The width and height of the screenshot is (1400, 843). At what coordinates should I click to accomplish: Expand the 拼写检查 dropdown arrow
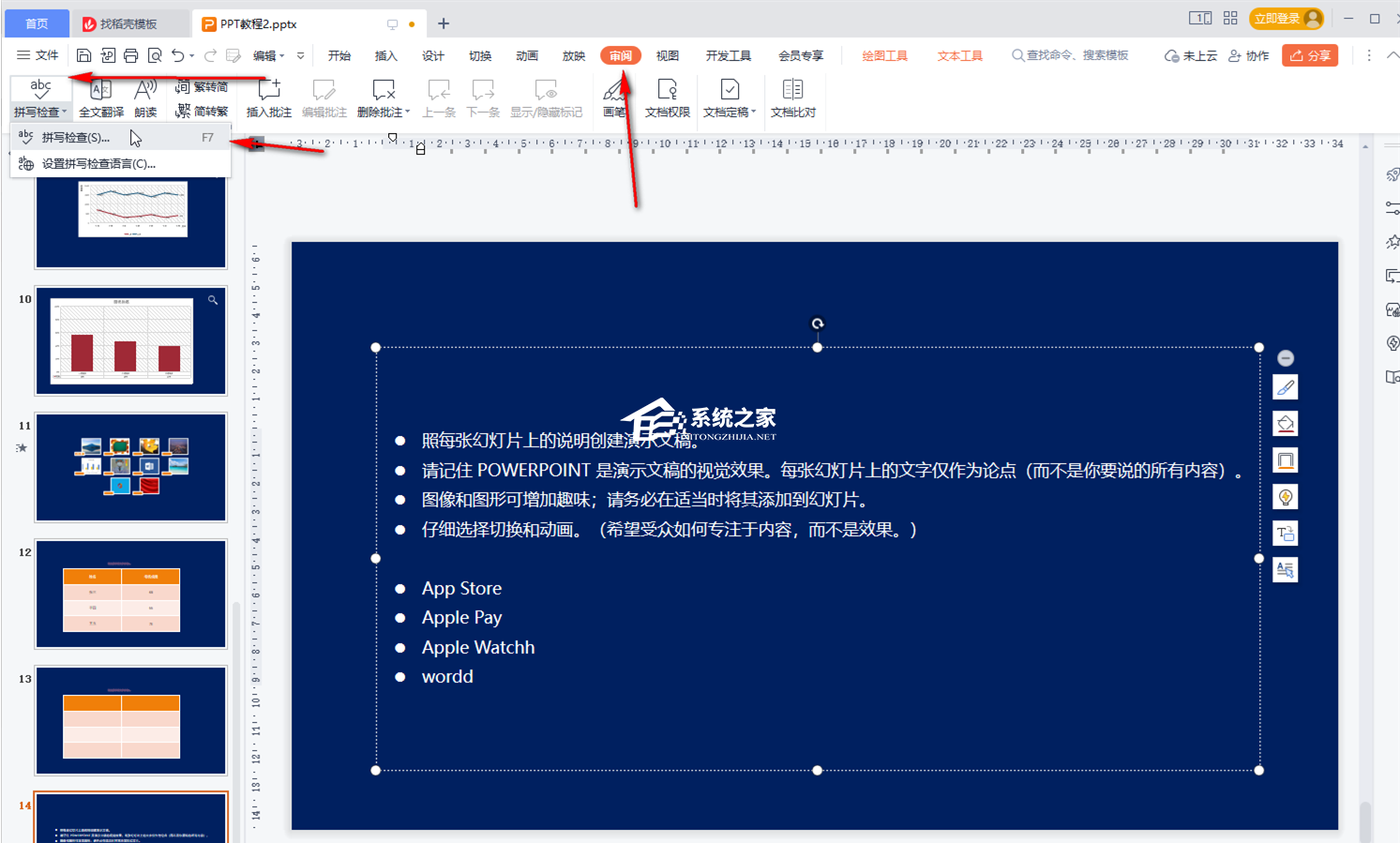point(65,113)
